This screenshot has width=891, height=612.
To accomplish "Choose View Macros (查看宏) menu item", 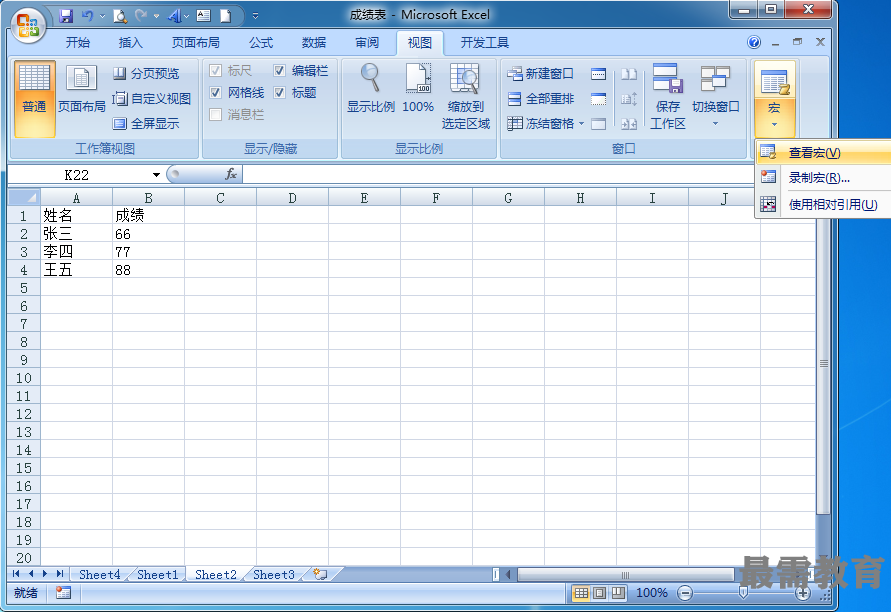I will point(823,153).
